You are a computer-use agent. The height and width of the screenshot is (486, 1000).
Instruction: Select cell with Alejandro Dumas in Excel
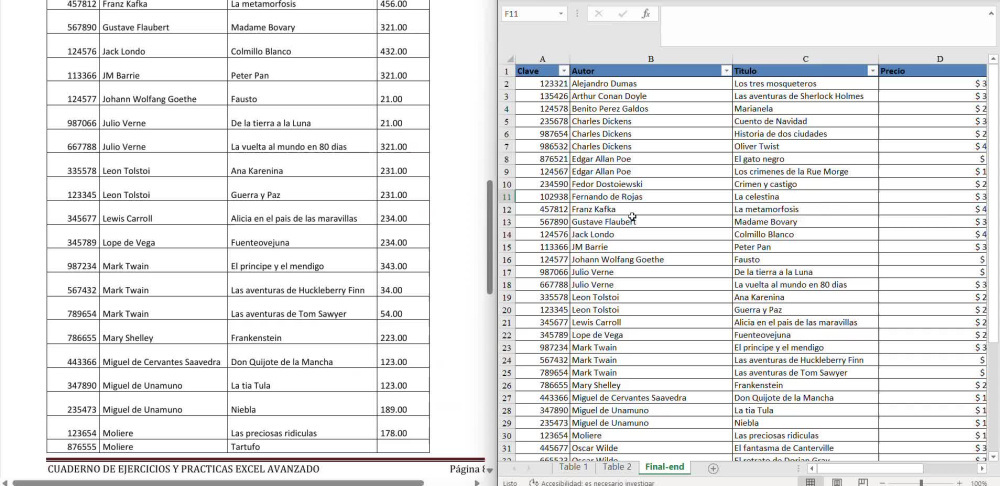click(651, 84)
